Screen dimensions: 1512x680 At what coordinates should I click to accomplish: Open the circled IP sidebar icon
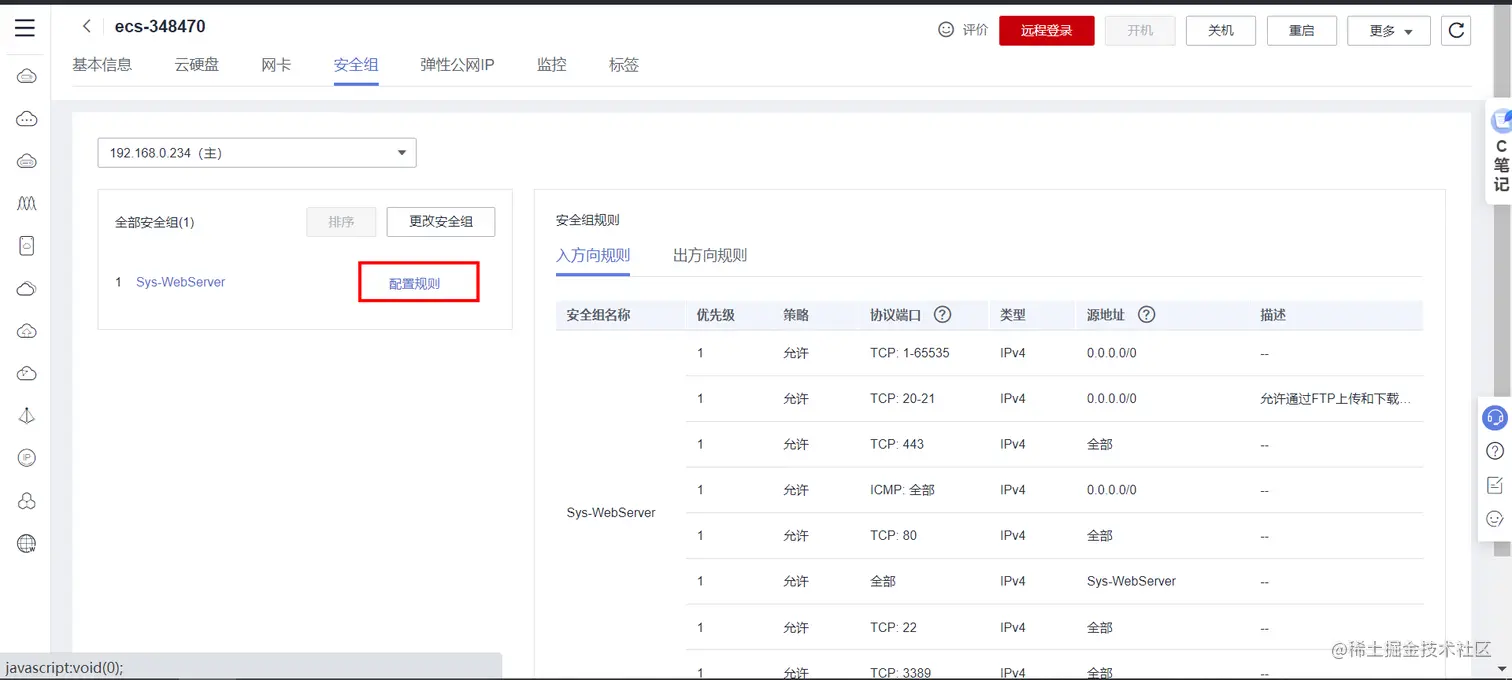pos(27,458)
